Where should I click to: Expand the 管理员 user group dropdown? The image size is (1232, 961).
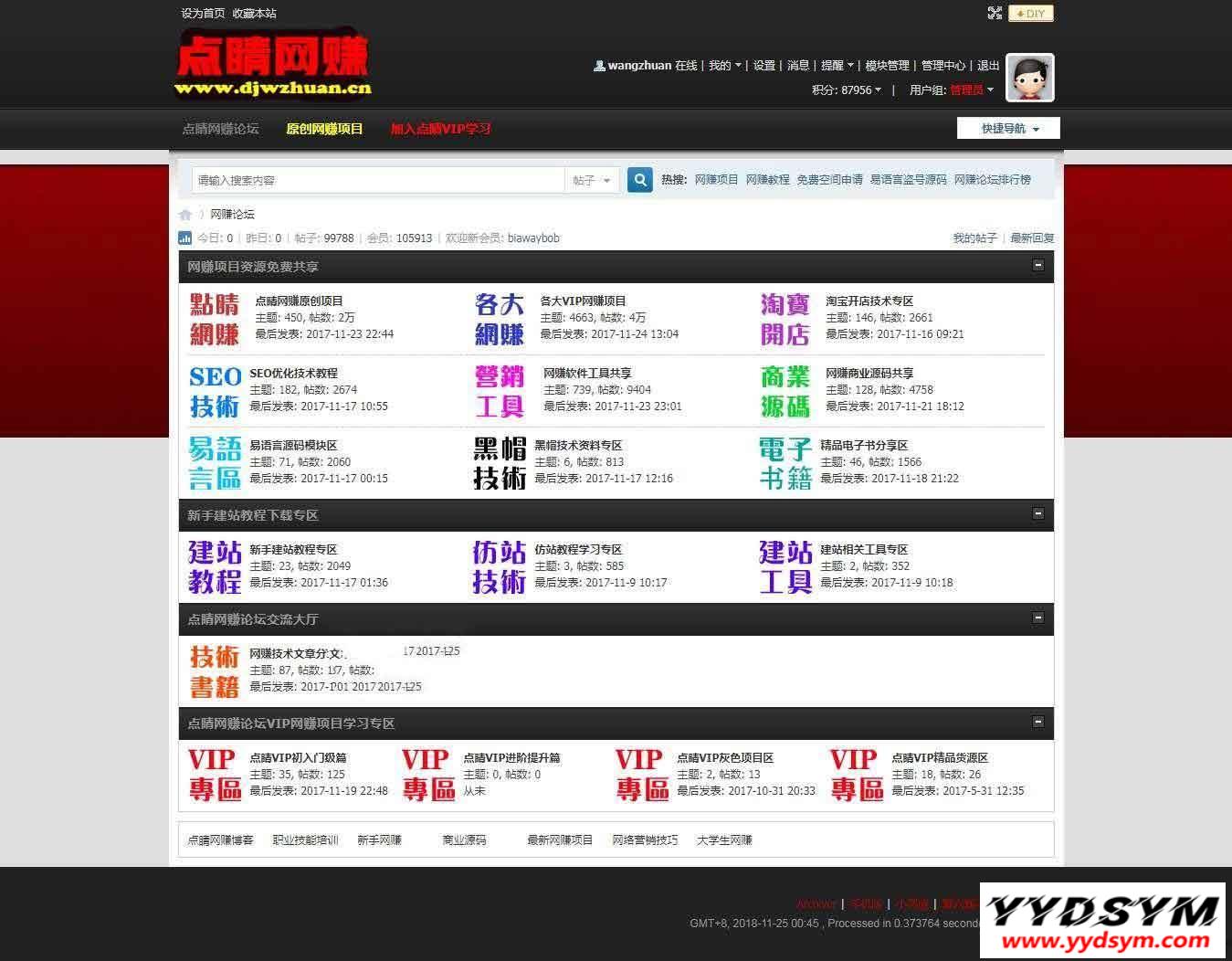pyautogui.click(x=972, y=90)
